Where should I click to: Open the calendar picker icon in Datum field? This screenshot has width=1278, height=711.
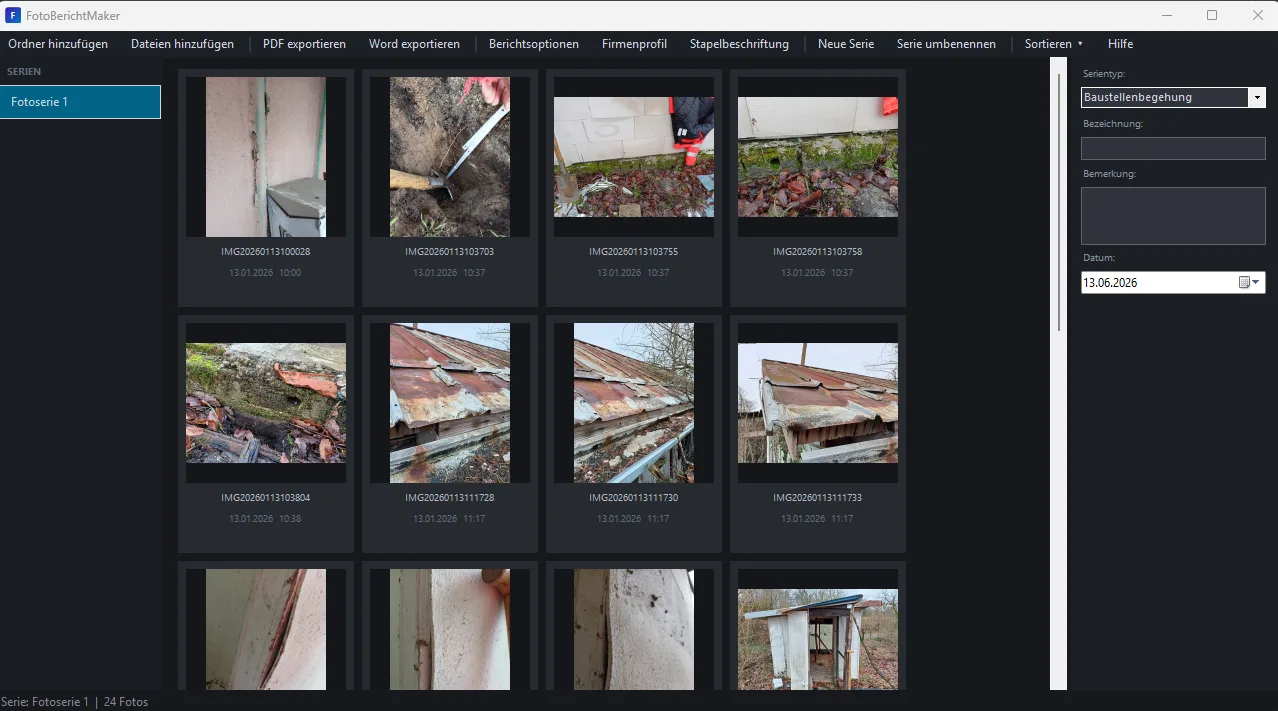point(1250,283)
